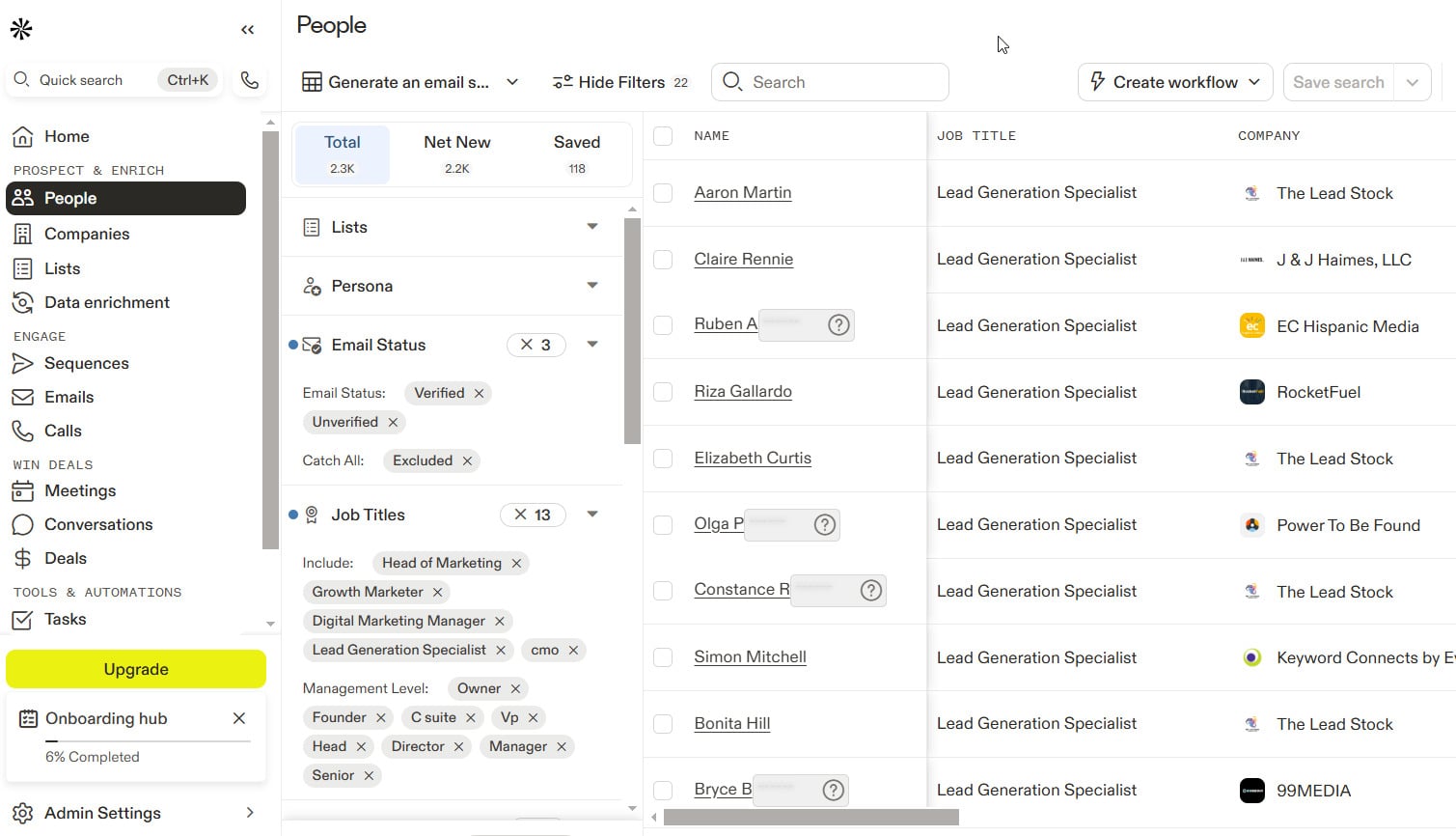Remove the Verified email status chip
Viewport: 1456px width, 836px height.
coord(479,393)
